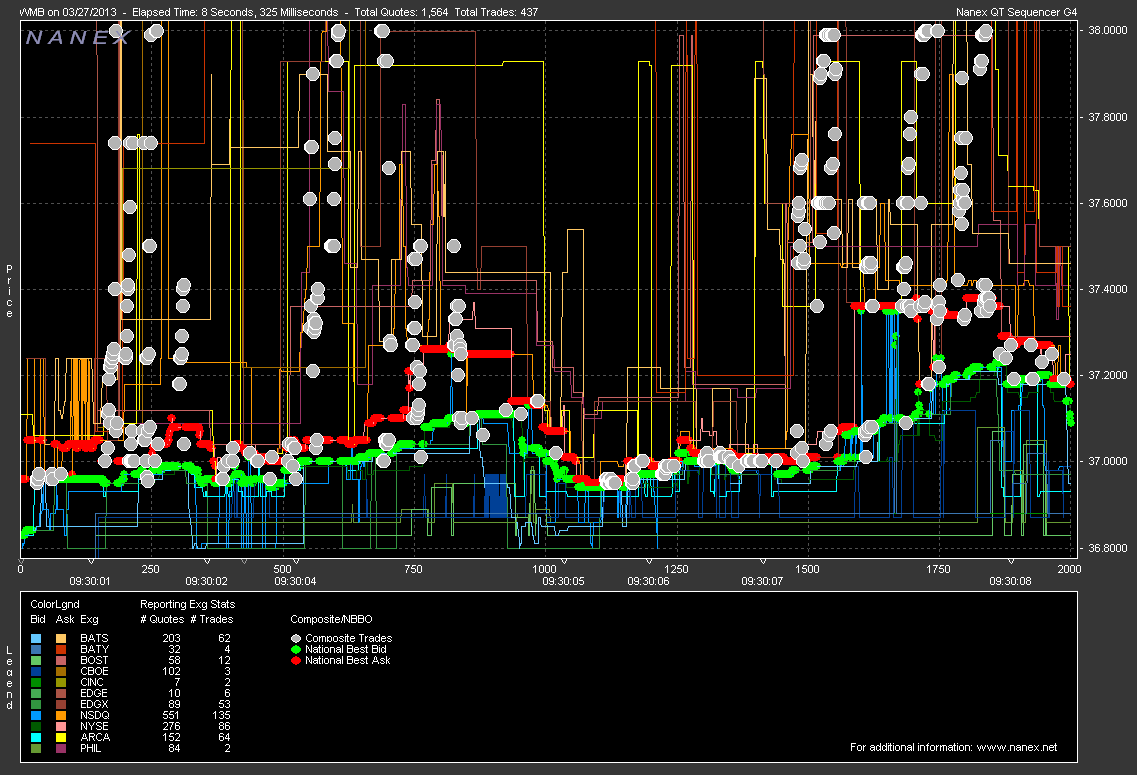Image resolution: width=1137 pixels, height=775 pixels.
Task: Click the 36.8000 price axis label
Action: click(x=1108, y=548)
